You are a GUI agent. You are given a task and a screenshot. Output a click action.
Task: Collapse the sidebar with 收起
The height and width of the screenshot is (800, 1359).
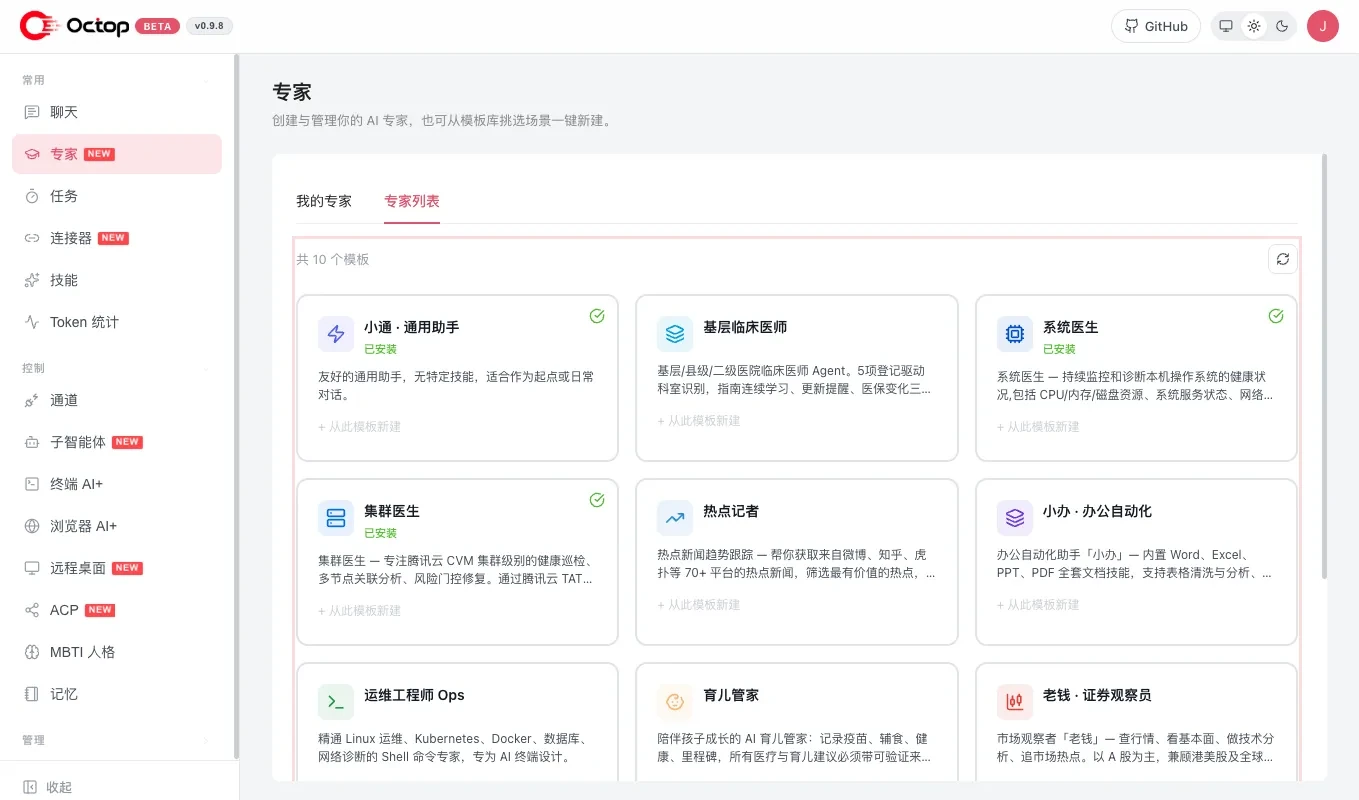point(48,787)
